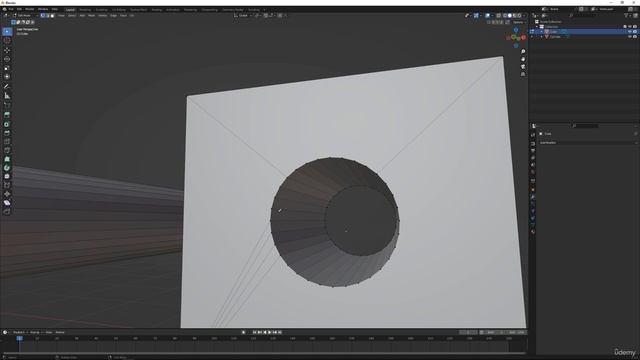The width and height of the screenshot is (640, 360).
Task: Click the red X axis gizmo ball
Action: coord(523,38)
